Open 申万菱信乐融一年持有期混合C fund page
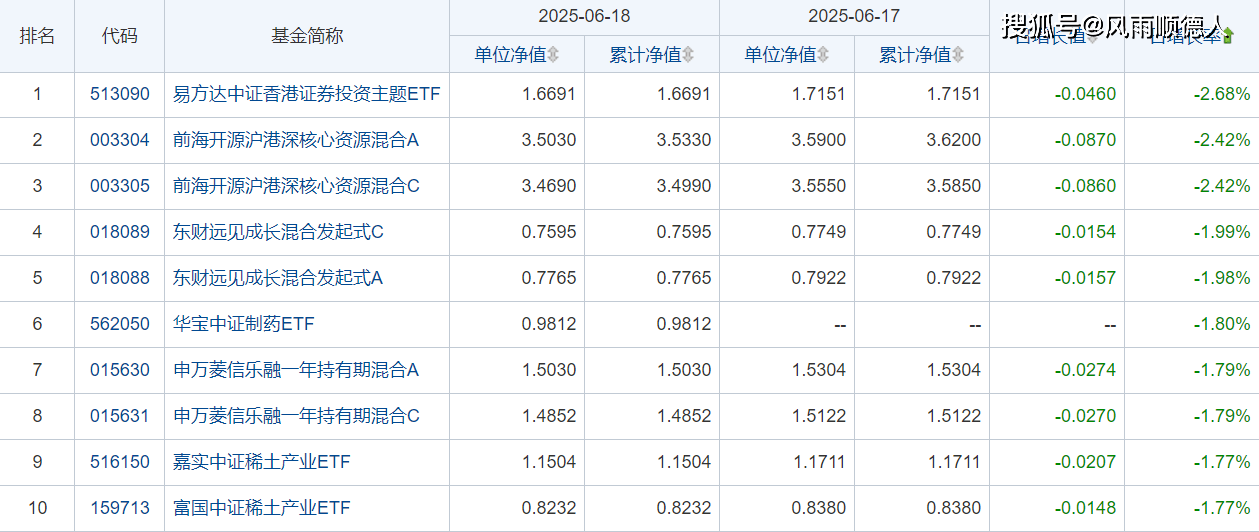Screen dimensions: 1259x532 coord(296,417)
